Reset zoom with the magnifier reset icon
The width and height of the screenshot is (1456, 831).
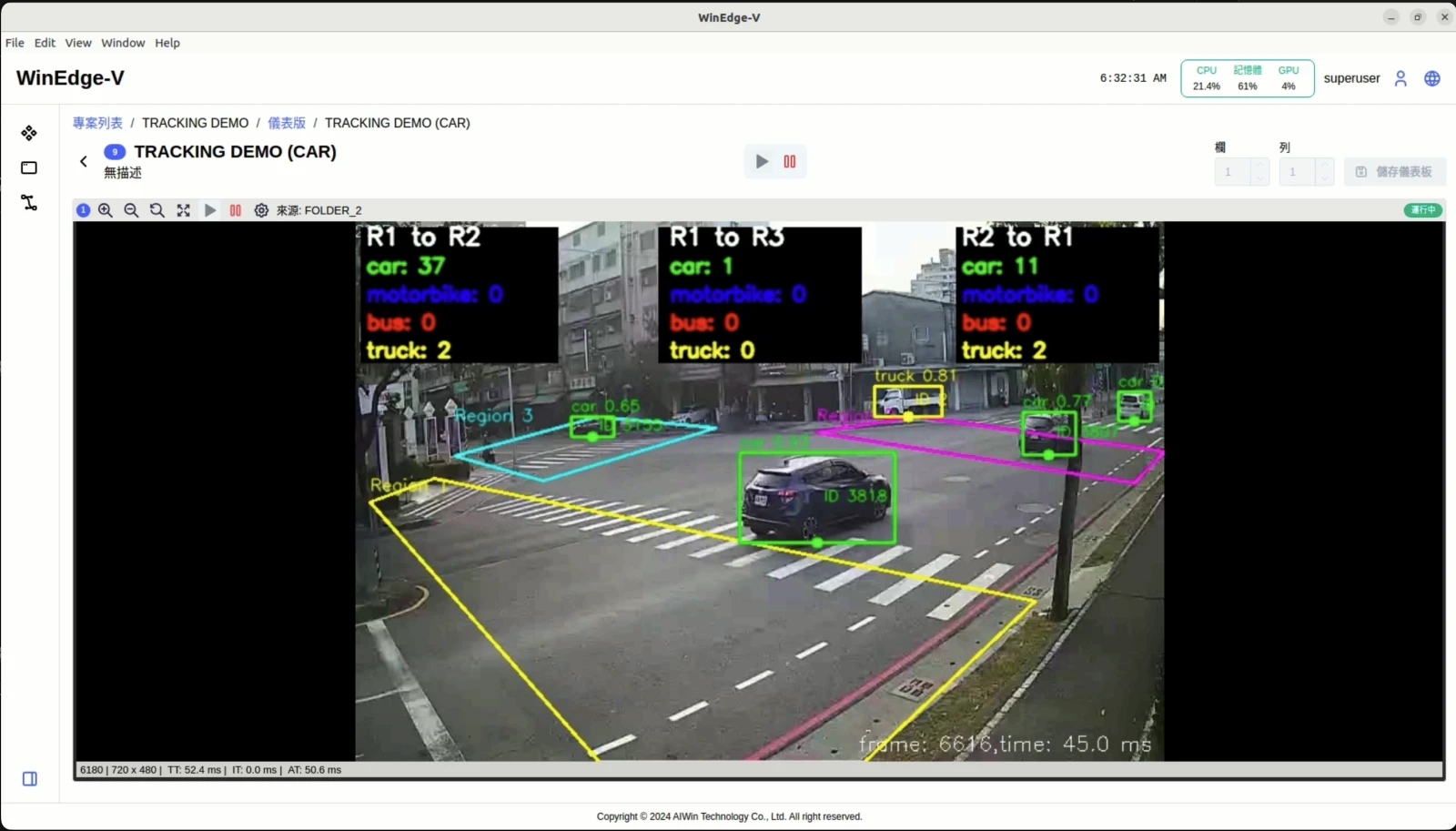[x=157, y=210]
